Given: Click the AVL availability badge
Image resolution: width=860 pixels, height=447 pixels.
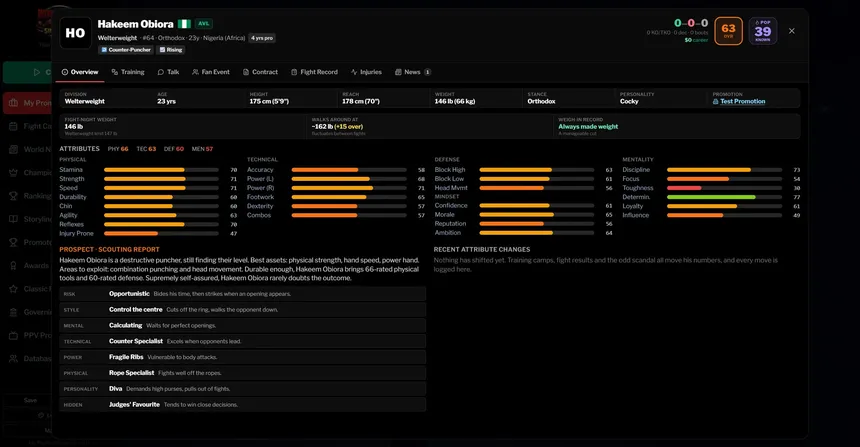Looking at the screenshot, I should click(203, 24).
